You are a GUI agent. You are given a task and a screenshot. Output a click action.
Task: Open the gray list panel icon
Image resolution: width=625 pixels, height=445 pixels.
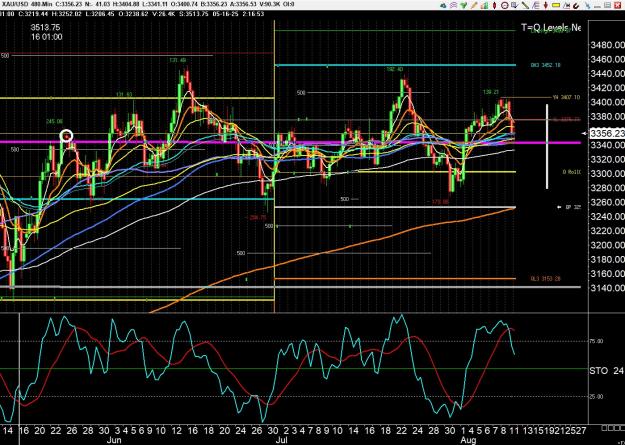[607, 5]
